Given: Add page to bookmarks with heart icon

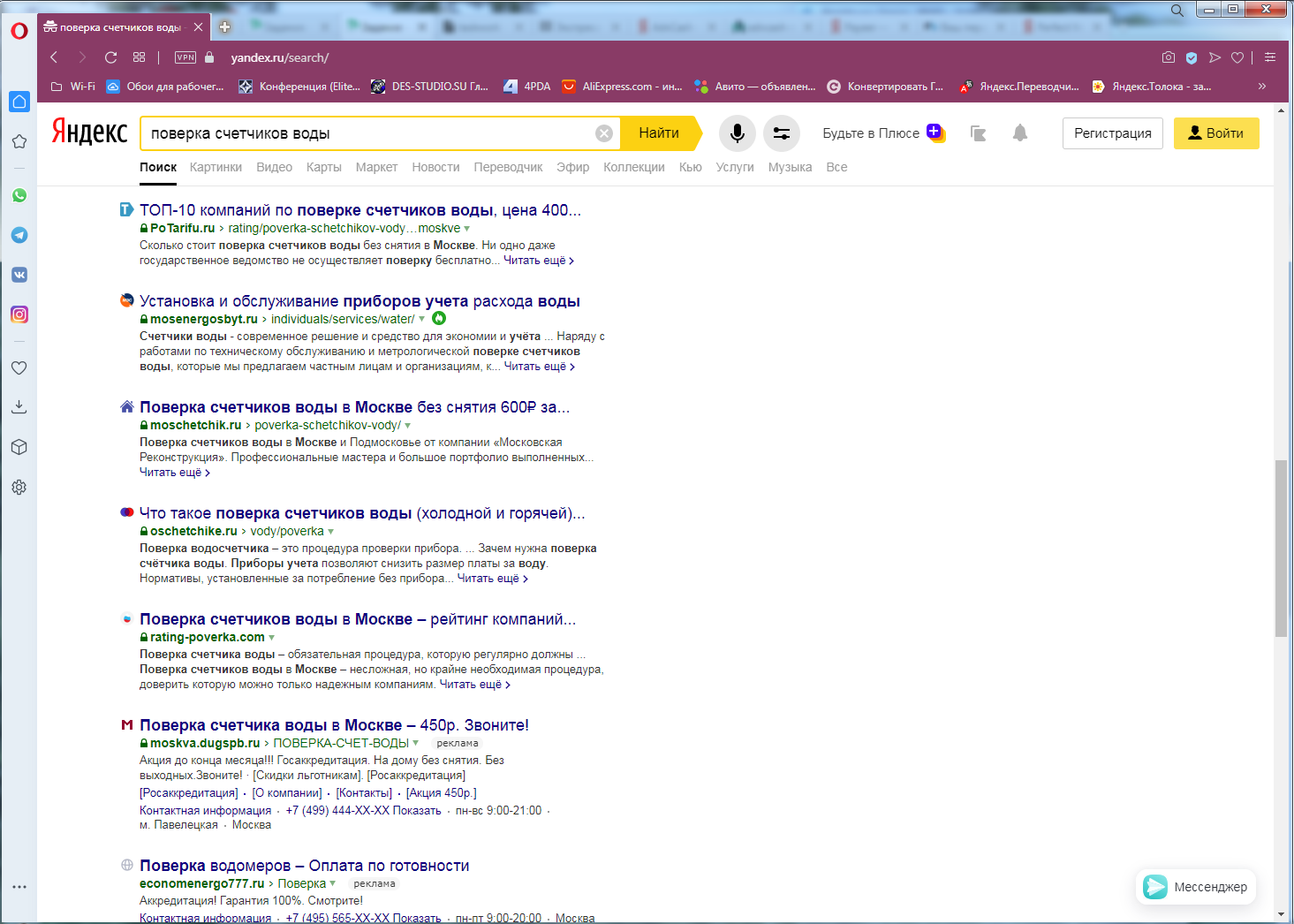Looking at the screenshot, I should coord(1237,57).
